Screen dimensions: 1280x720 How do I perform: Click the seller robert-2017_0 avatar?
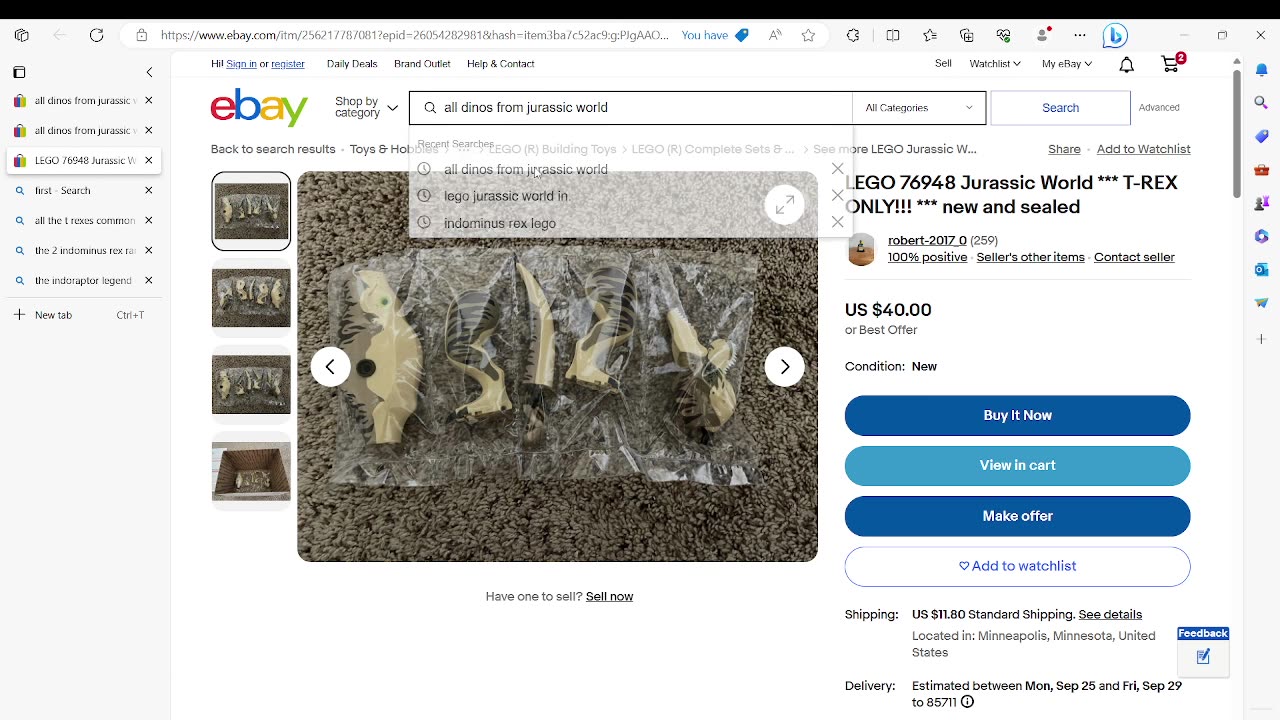(861, 249)
